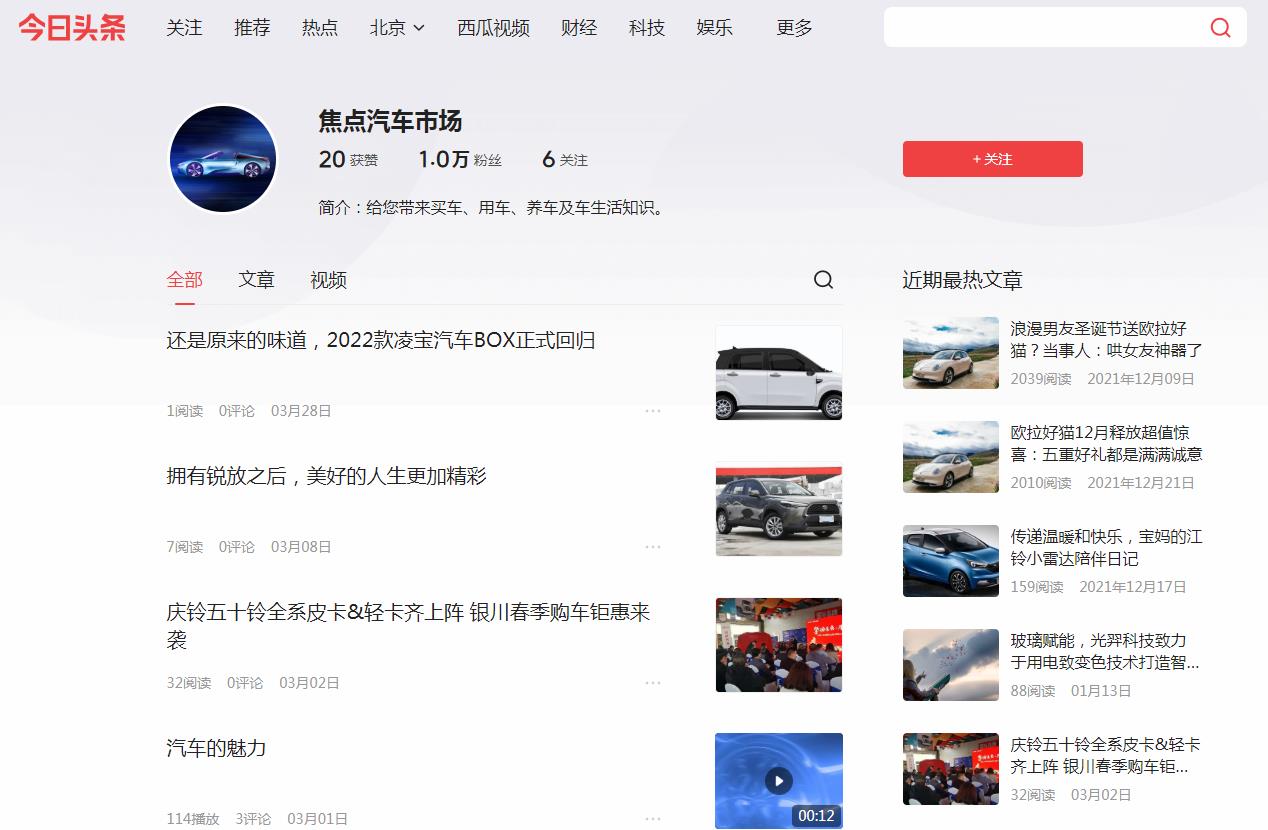Image resolution: width=1268 pixels, height=830 pixels.
Task: Open the more options dots for 凌宝汽车BOX article
Action: 653,411
